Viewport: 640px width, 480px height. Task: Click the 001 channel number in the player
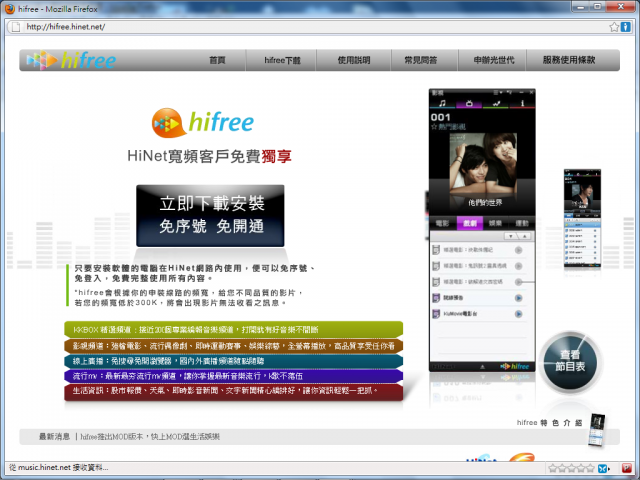pos(440,118)
